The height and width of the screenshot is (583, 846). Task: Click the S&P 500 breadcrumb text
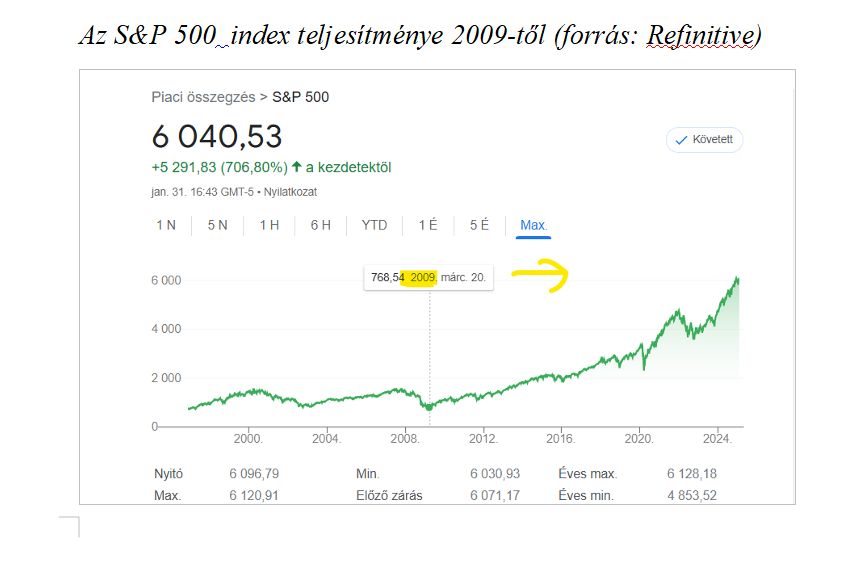pos(301,97)
